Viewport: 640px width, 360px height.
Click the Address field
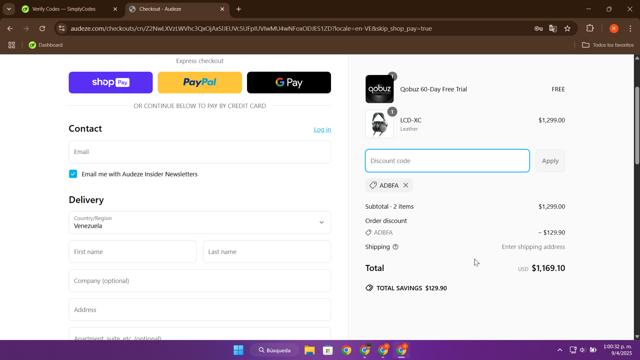tap(200, 309)
